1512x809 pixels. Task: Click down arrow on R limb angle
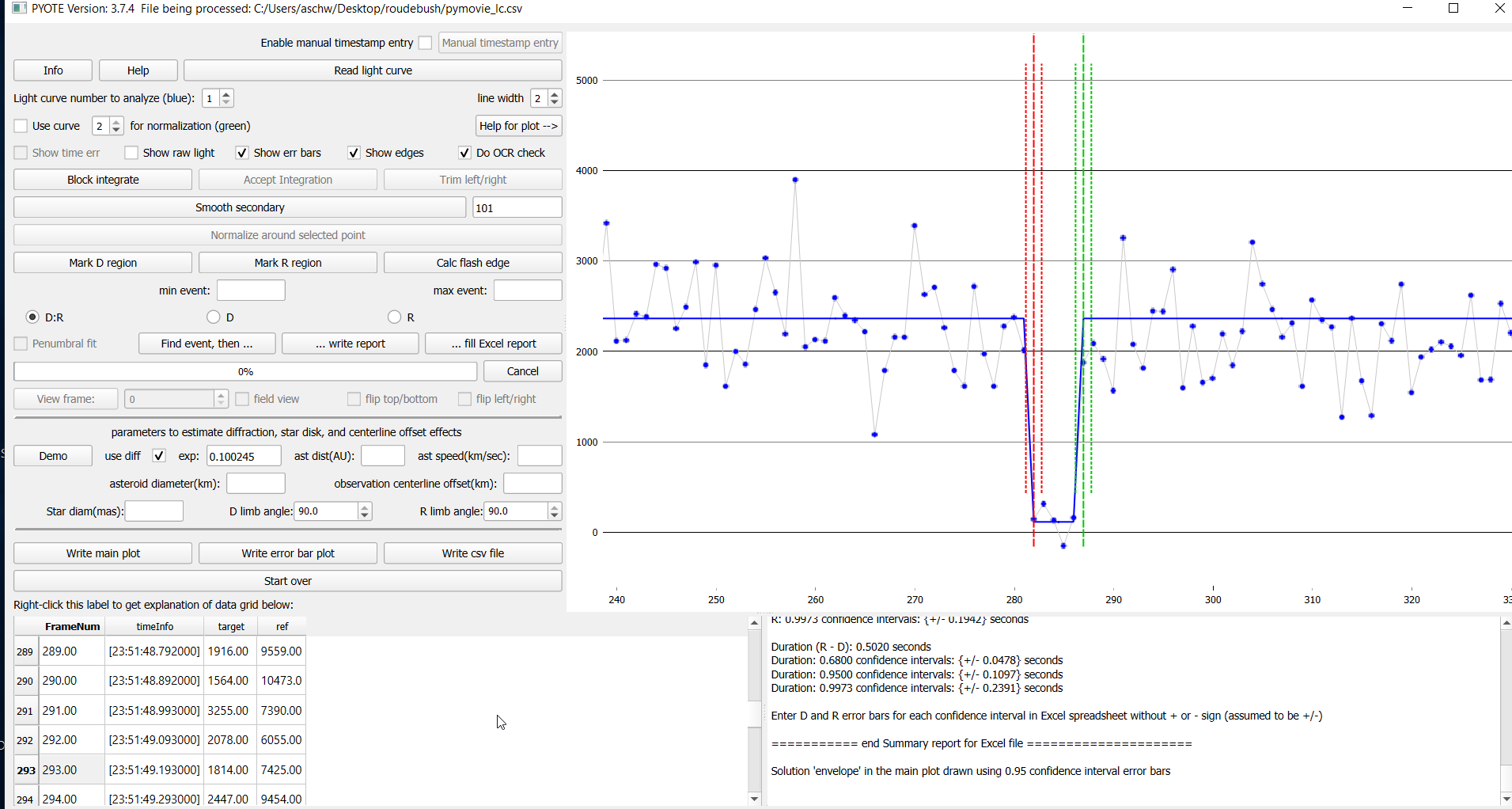click(555, 515)
